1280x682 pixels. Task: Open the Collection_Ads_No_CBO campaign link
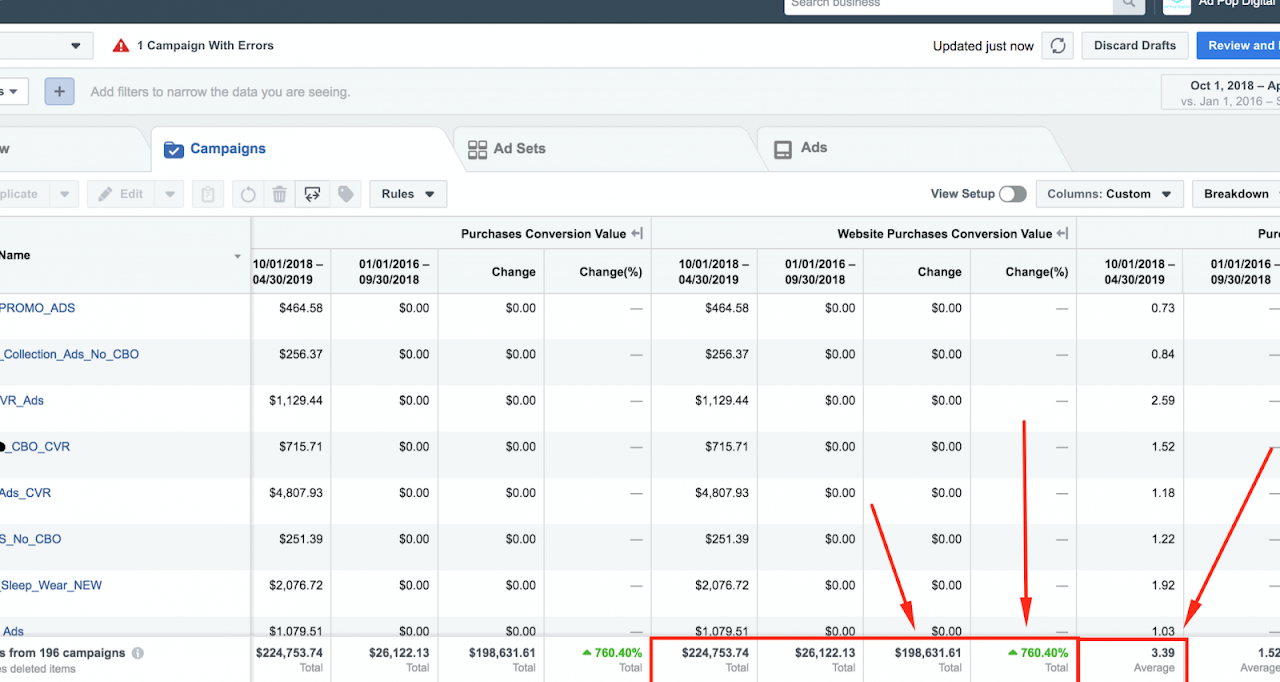(x=70, y=354)
